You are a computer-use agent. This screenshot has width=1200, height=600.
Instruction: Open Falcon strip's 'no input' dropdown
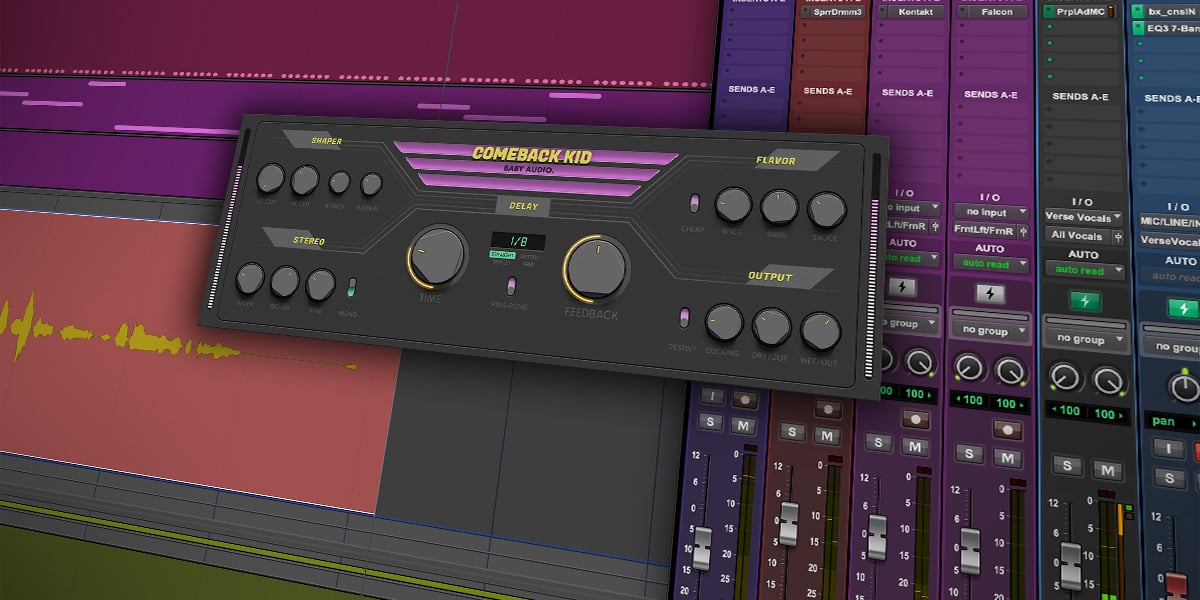pos(990,212)
